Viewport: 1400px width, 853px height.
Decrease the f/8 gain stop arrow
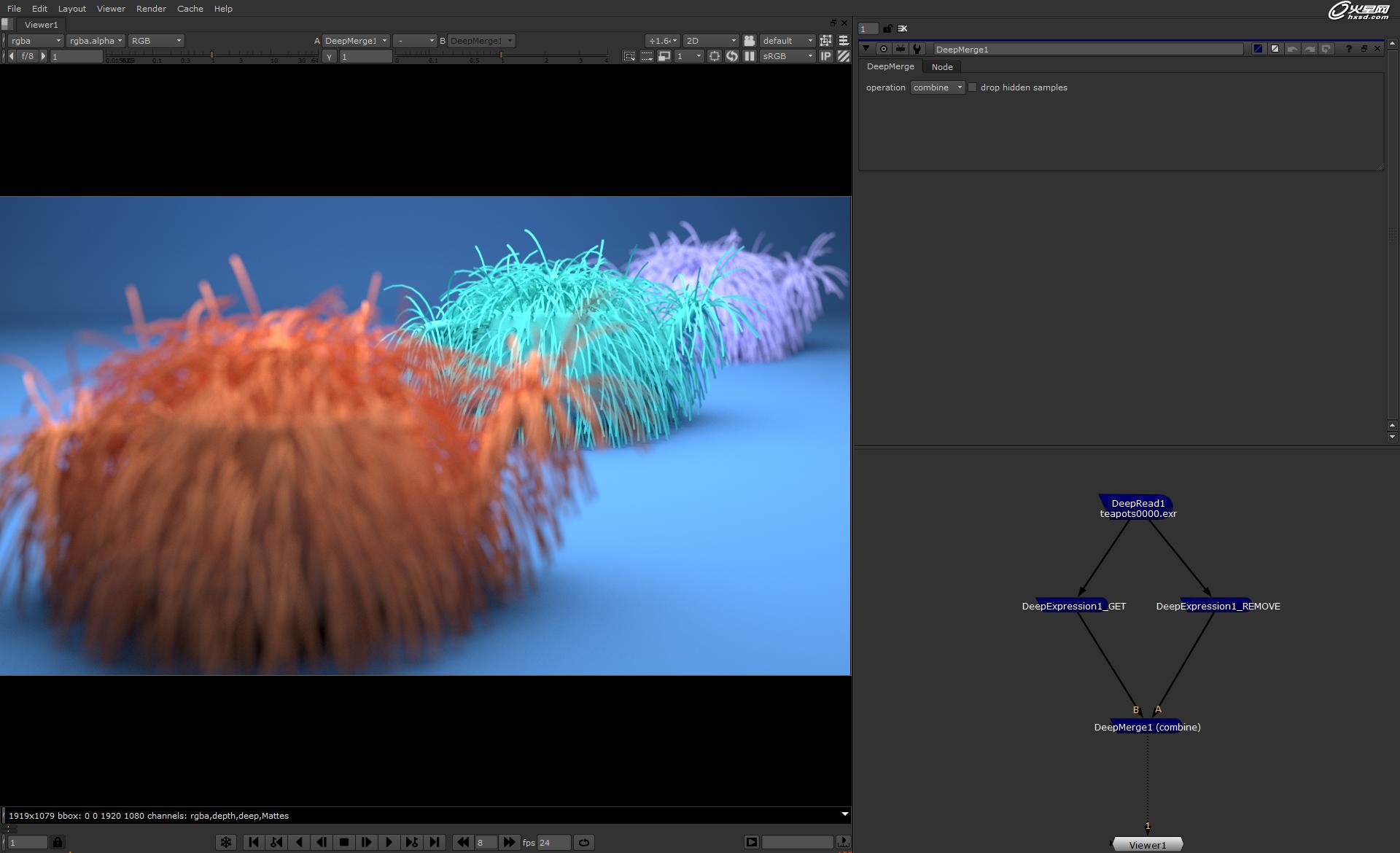point(11,56)
